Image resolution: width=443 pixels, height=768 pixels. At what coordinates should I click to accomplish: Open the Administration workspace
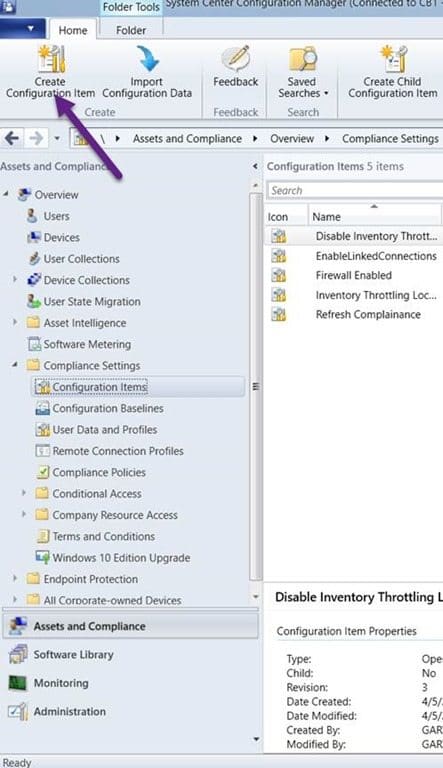[x=69, y=711]
